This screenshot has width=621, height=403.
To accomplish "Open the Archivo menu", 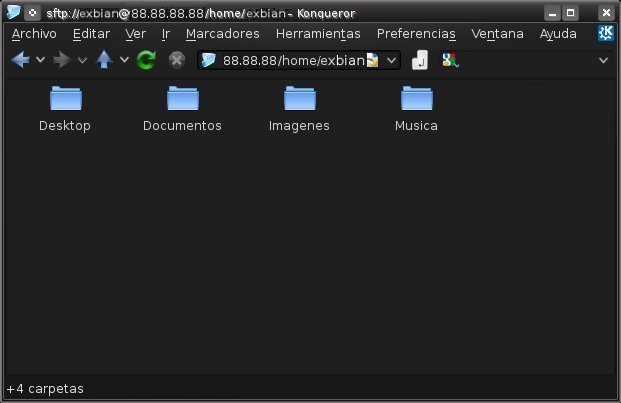I will point(34,34).
